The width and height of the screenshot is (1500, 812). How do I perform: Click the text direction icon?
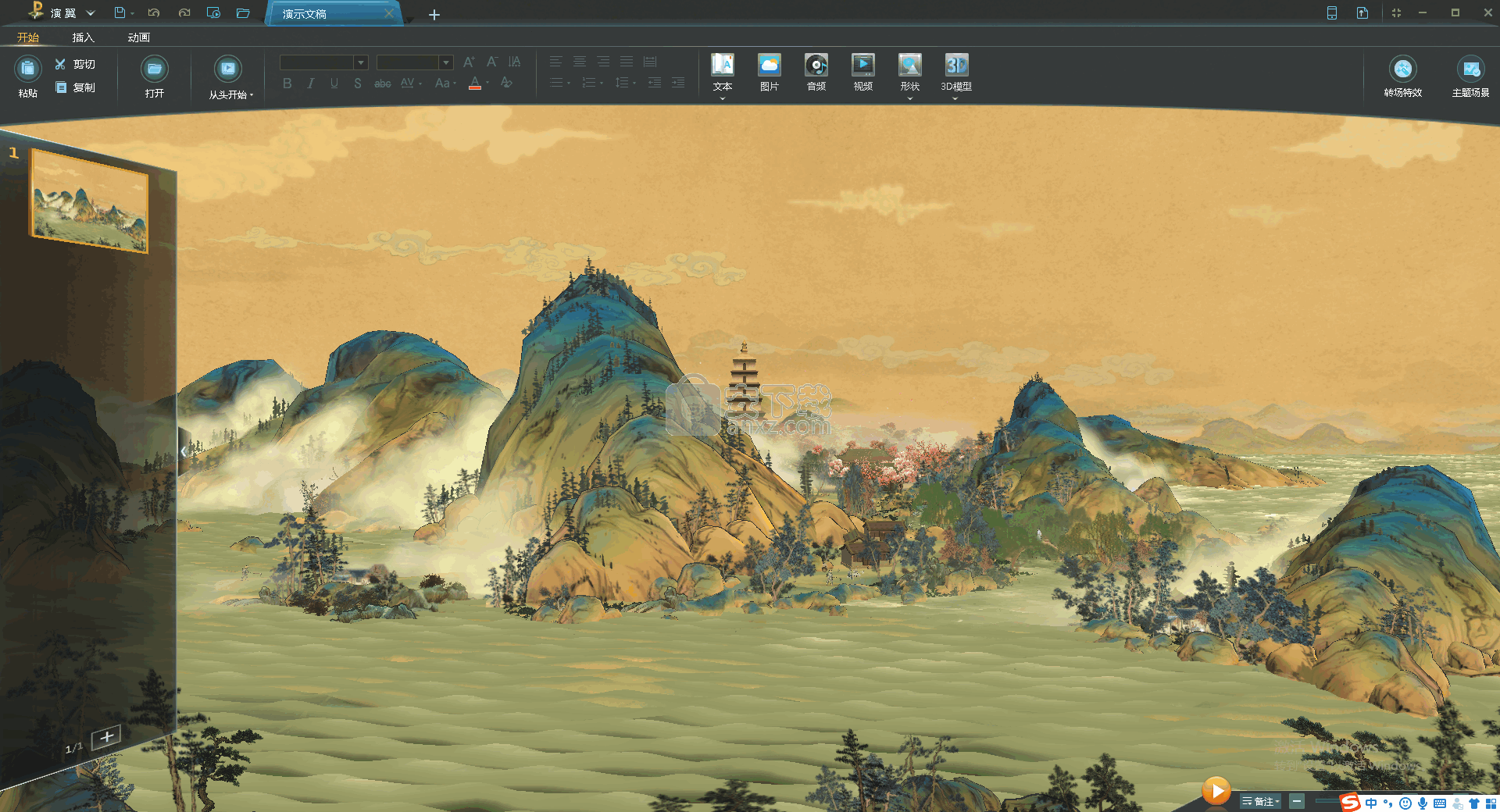pos(514,62)
